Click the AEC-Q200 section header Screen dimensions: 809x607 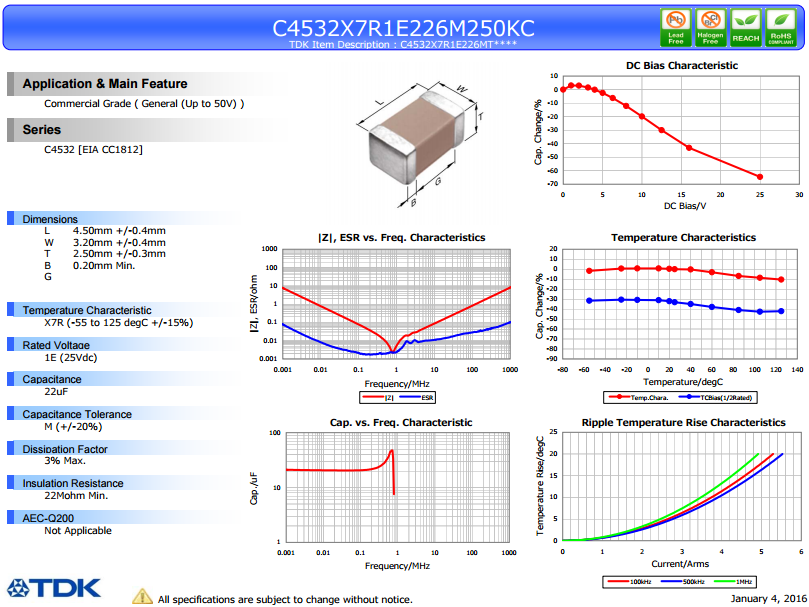click(x=48, y=518)
